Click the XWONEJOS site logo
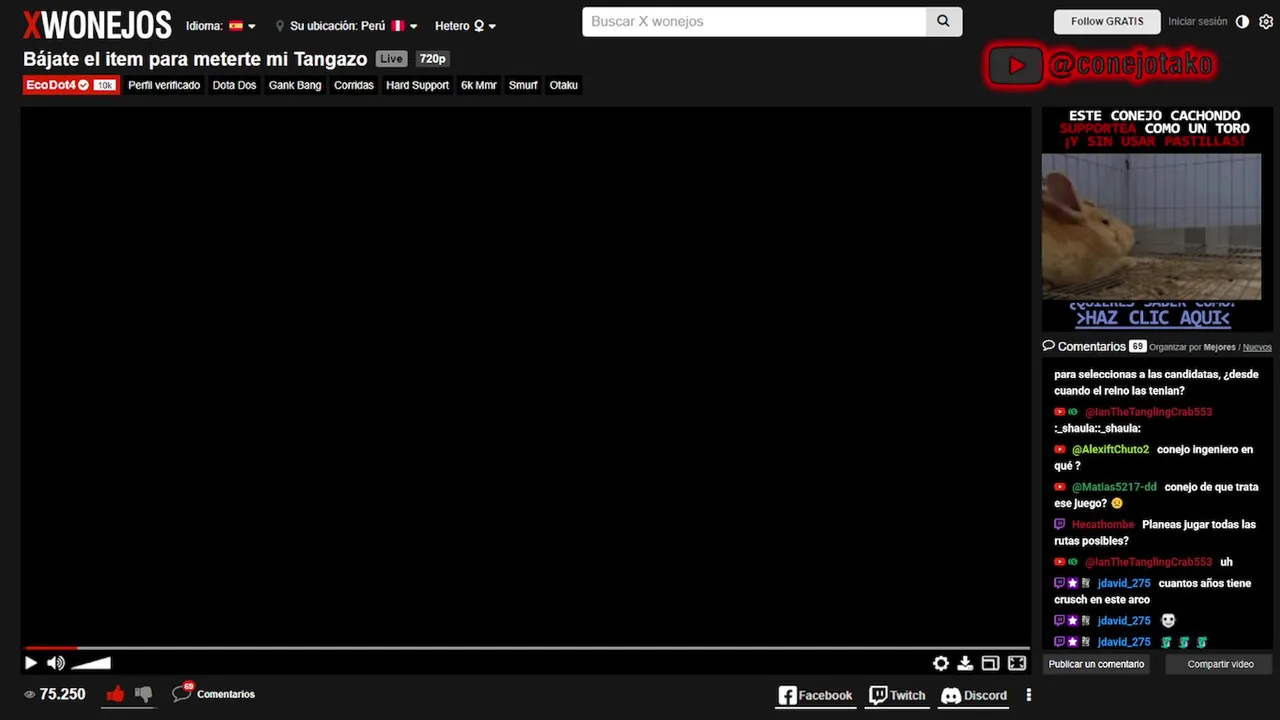Viewport: 1280px width, 720px height. 97,25
